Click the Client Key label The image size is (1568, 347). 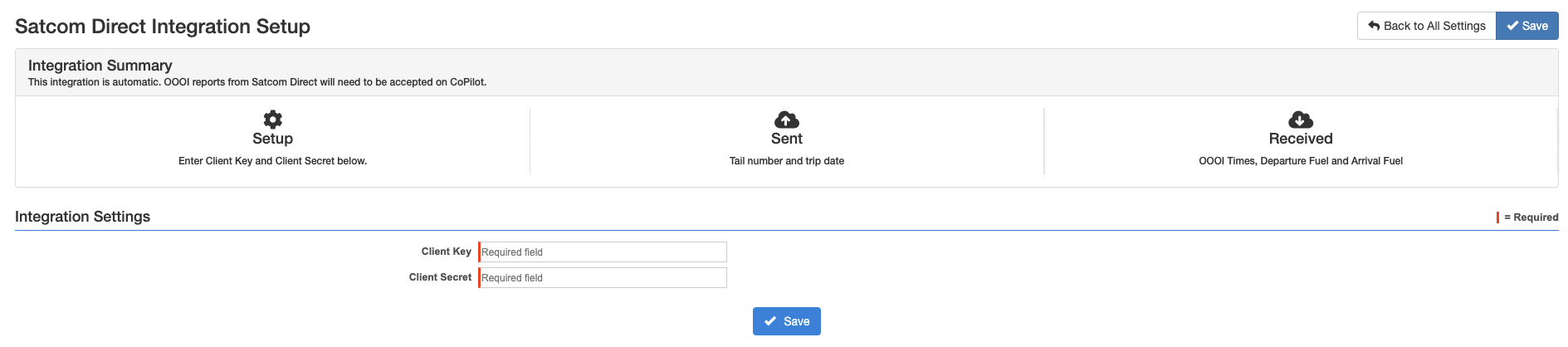(446, 252)
